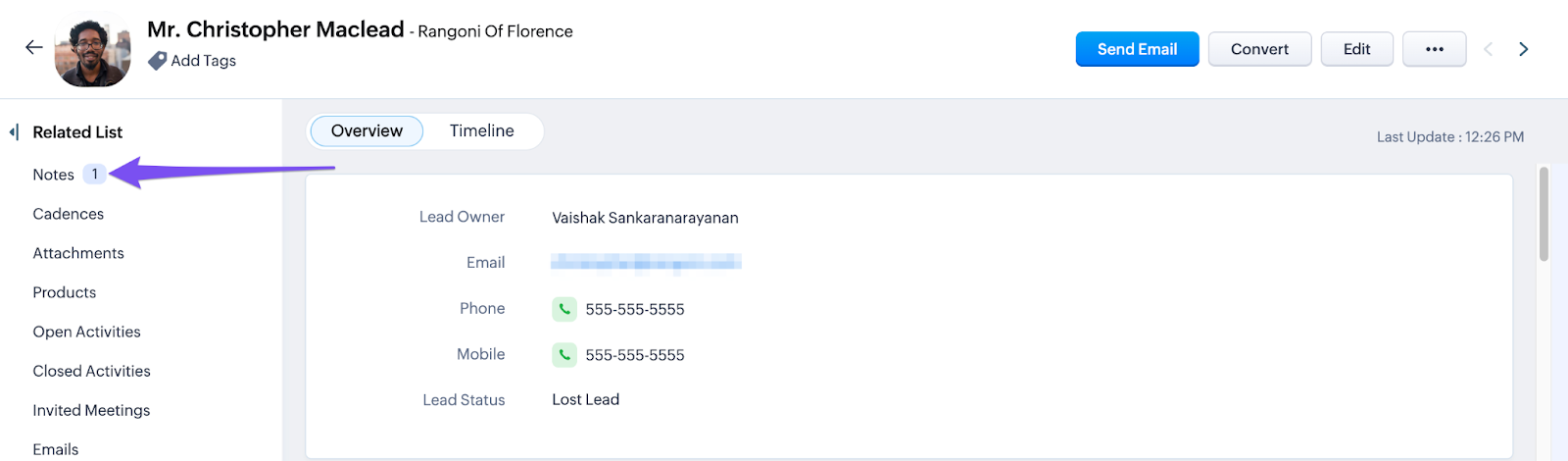Viewport: 1568px width, 461px height.
Task: Open Open Activities in the sidebar
Action: 87,332
